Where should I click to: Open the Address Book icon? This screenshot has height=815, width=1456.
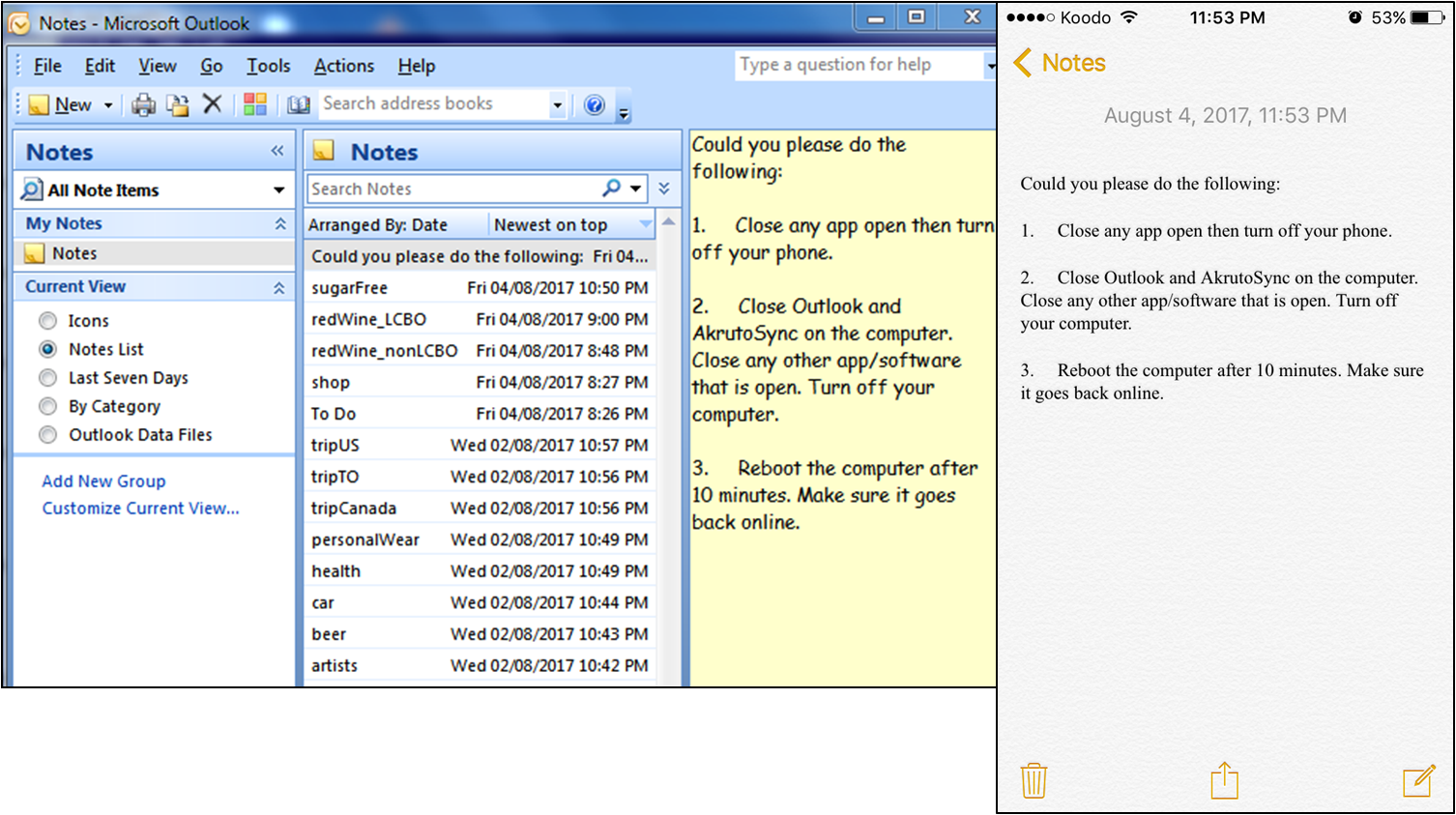299,105
